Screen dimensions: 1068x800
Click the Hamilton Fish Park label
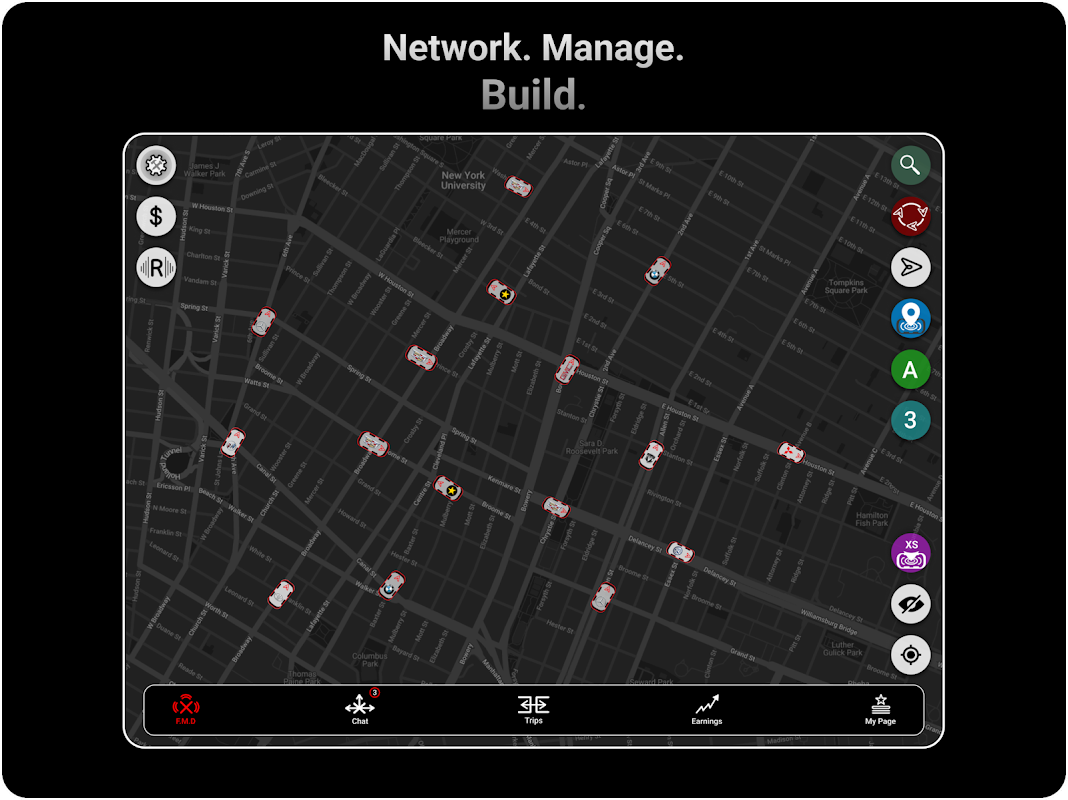point(872,519)
